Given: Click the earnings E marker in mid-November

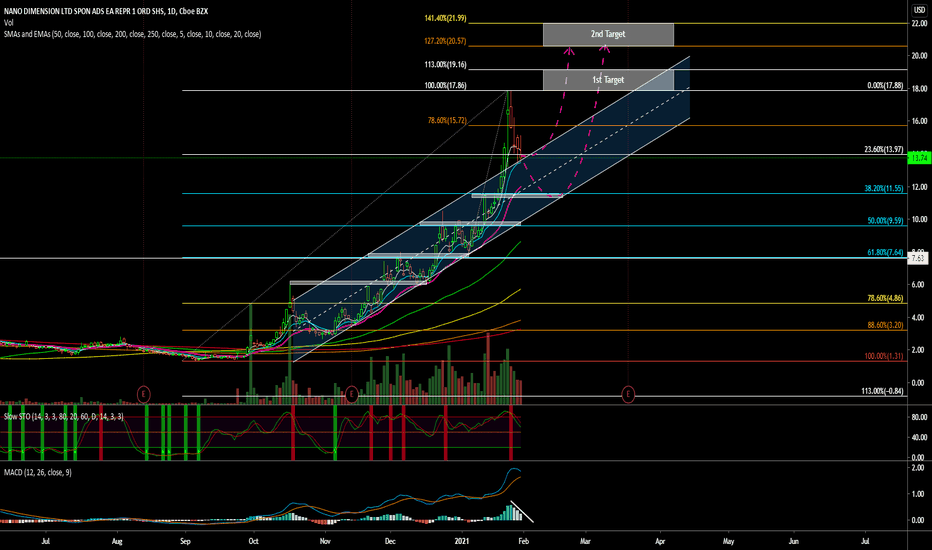Looking at the screenshot, I should (351, 394).
